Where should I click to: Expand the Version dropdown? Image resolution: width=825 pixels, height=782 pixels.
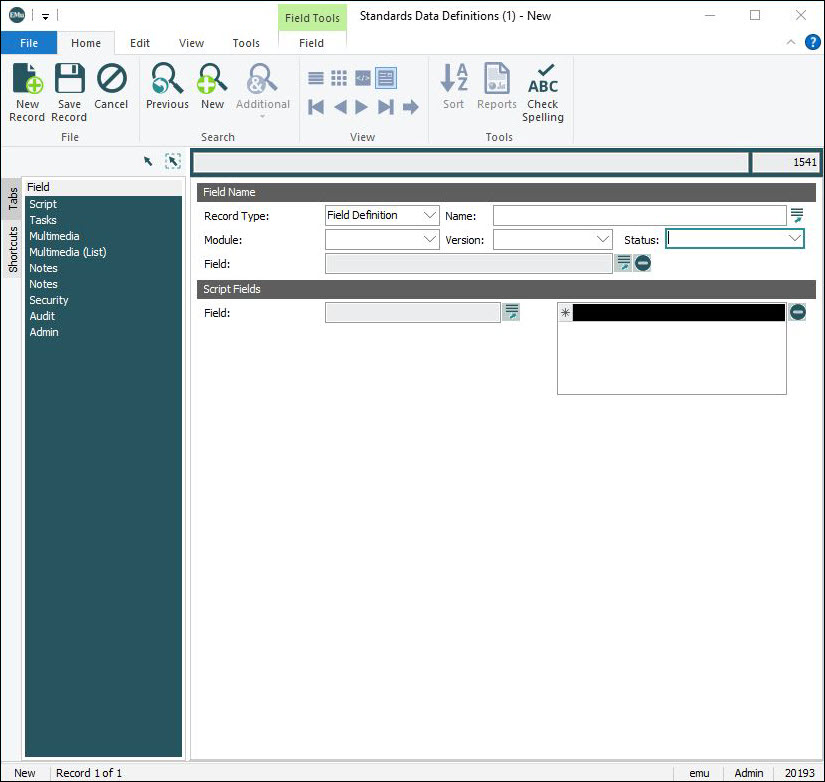tap(602, 240)
